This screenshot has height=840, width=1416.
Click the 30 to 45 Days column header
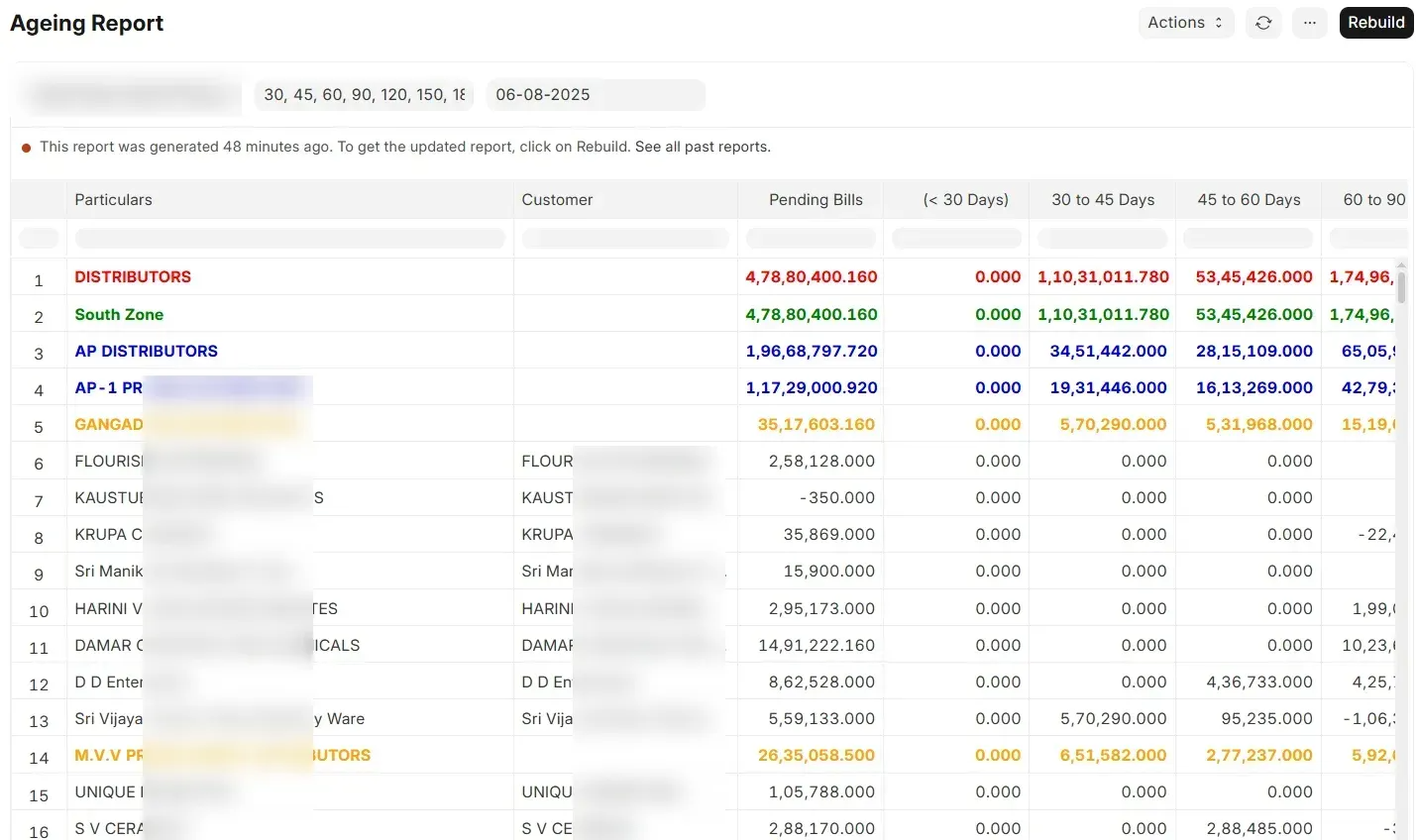[1102, 199]
